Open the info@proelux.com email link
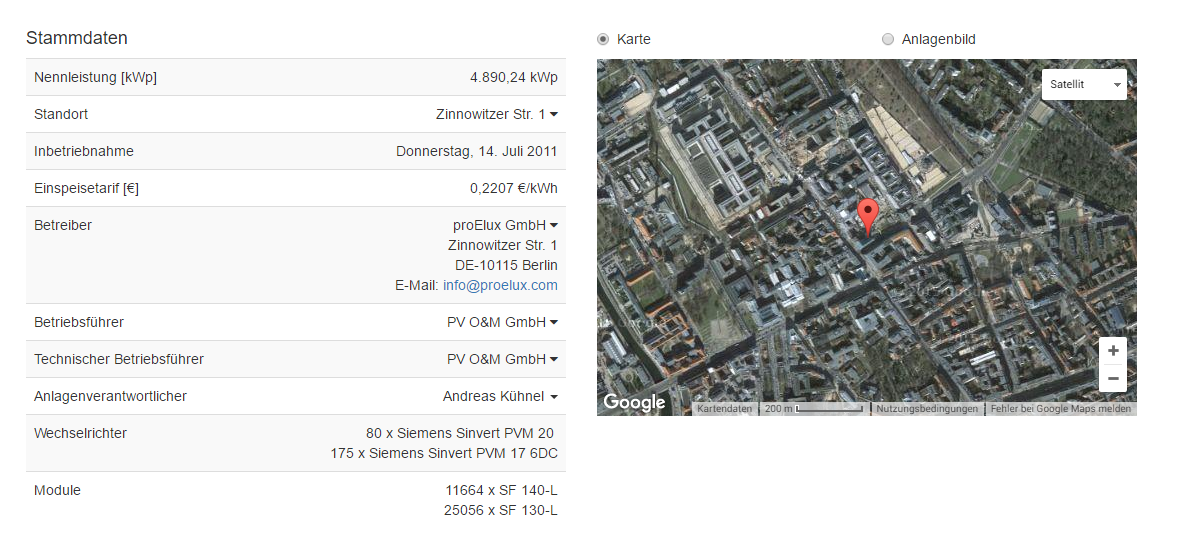1179x551 pixels. pos(500,285)
